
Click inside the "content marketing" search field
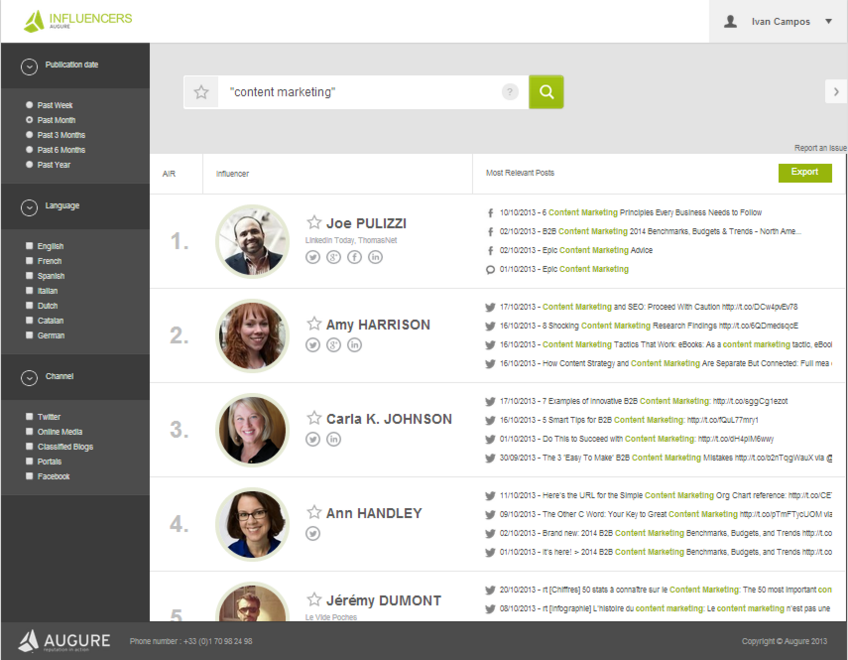pyautogui.click(x=360, y=92)
